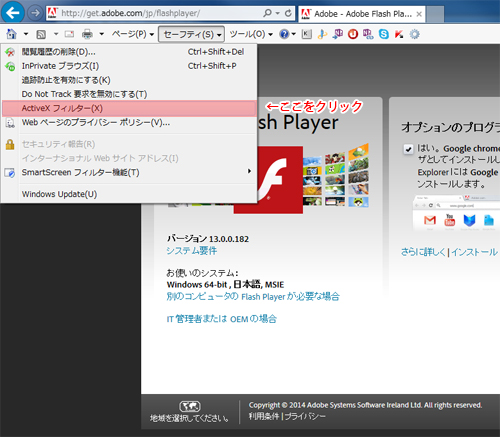The image size is (500, 437).
Task: Click the YouTube icon in Chrome preview
Action: point(450,220)
